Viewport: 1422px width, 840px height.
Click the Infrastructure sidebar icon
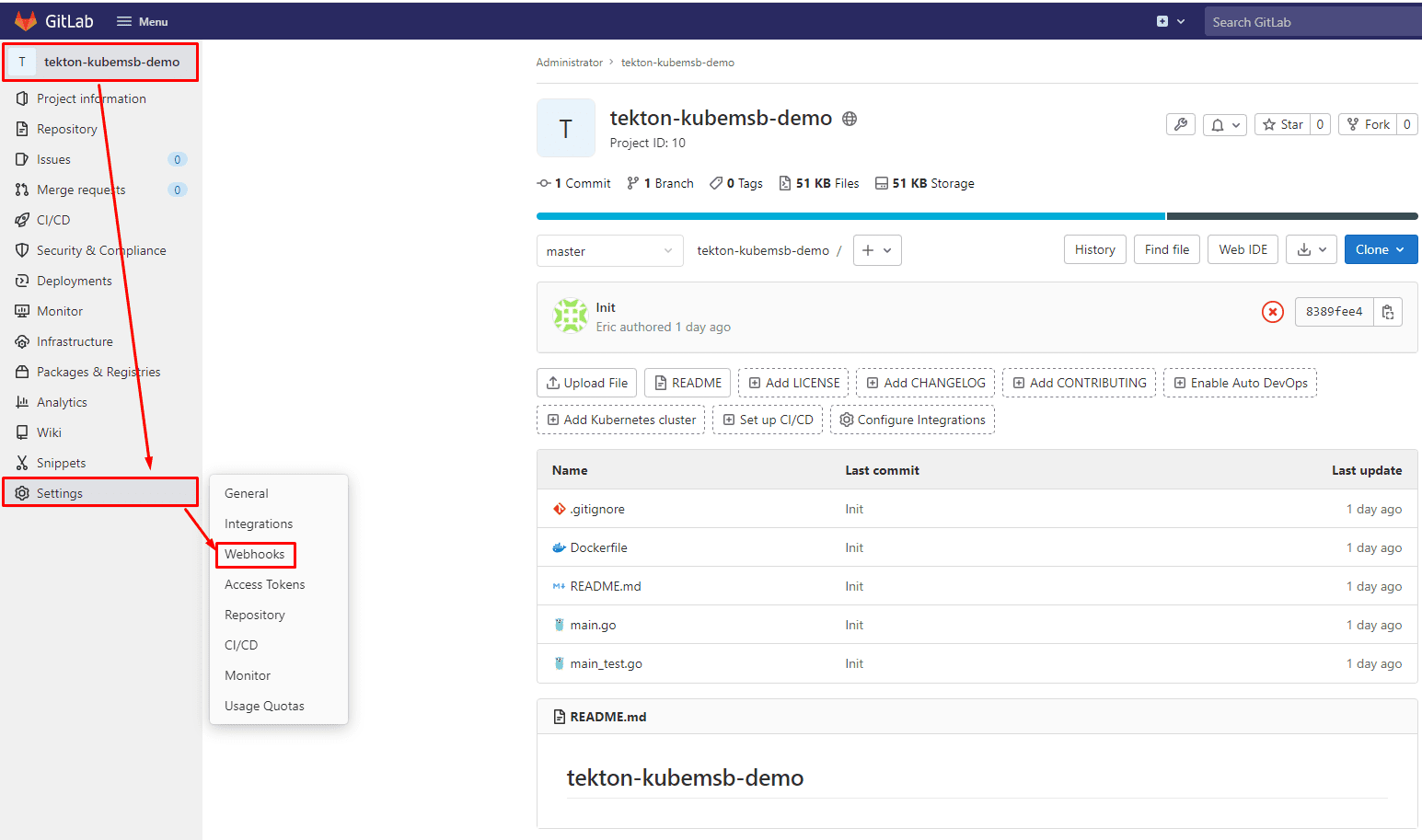click(x=22, y=341)
